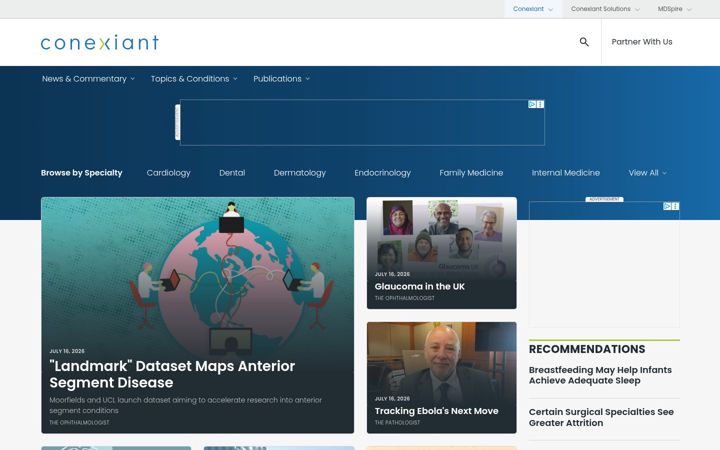Open Publications menu

(x=281, y=79)
